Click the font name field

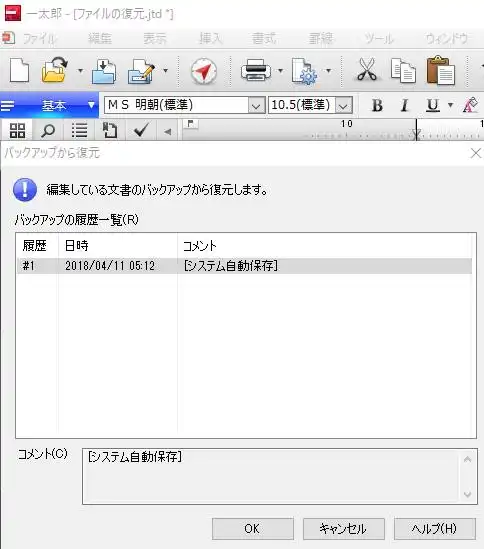pos(176,105)
